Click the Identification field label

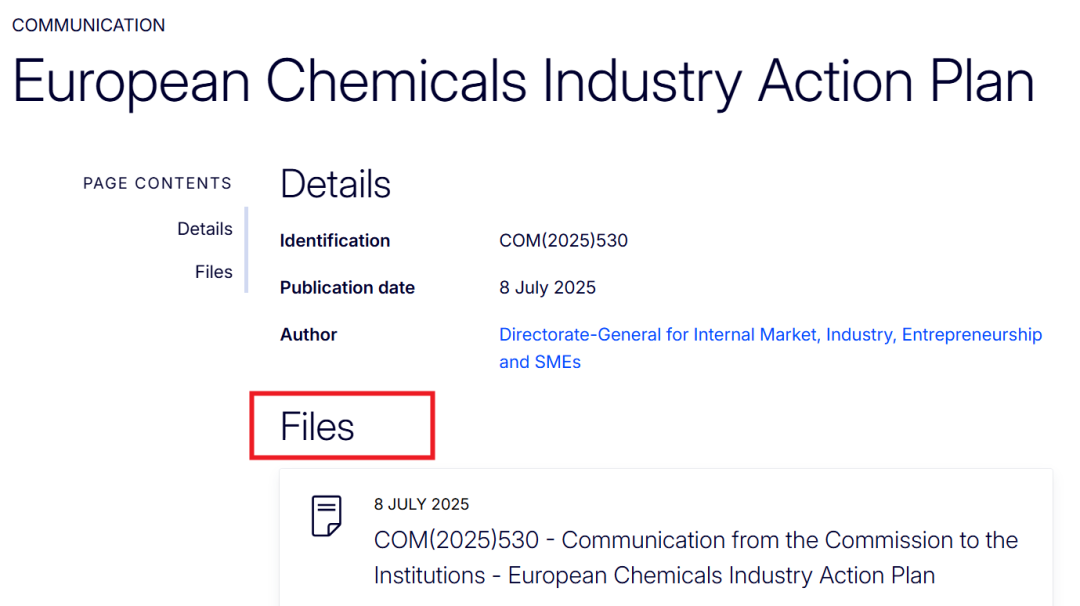[335, 241]
